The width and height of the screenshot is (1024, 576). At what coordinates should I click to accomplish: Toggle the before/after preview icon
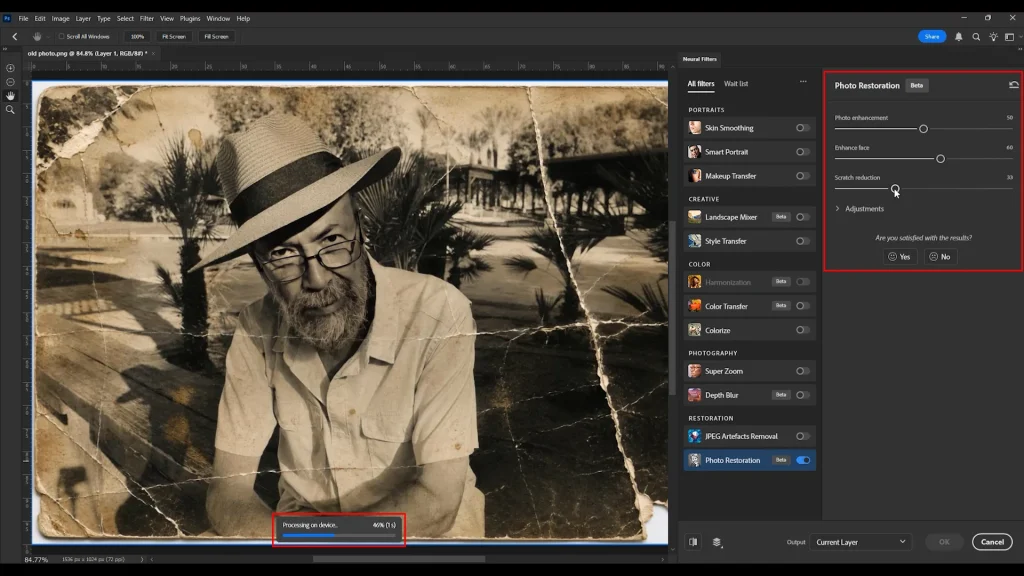(694, 542)
